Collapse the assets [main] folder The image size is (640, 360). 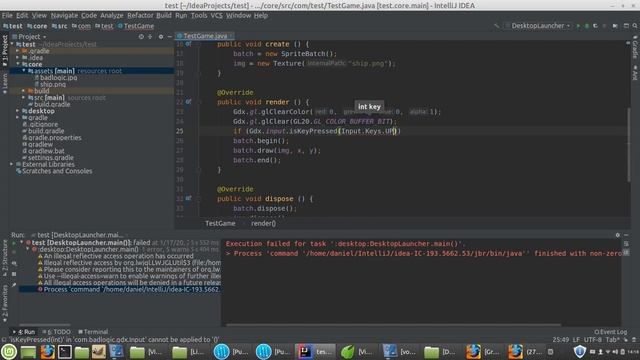click(24, 71)
